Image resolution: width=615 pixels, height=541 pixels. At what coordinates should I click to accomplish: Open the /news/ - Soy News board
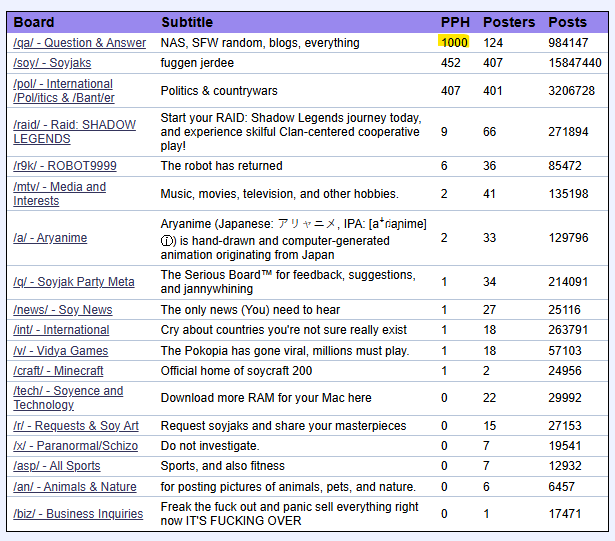click(x=63, y=310)
